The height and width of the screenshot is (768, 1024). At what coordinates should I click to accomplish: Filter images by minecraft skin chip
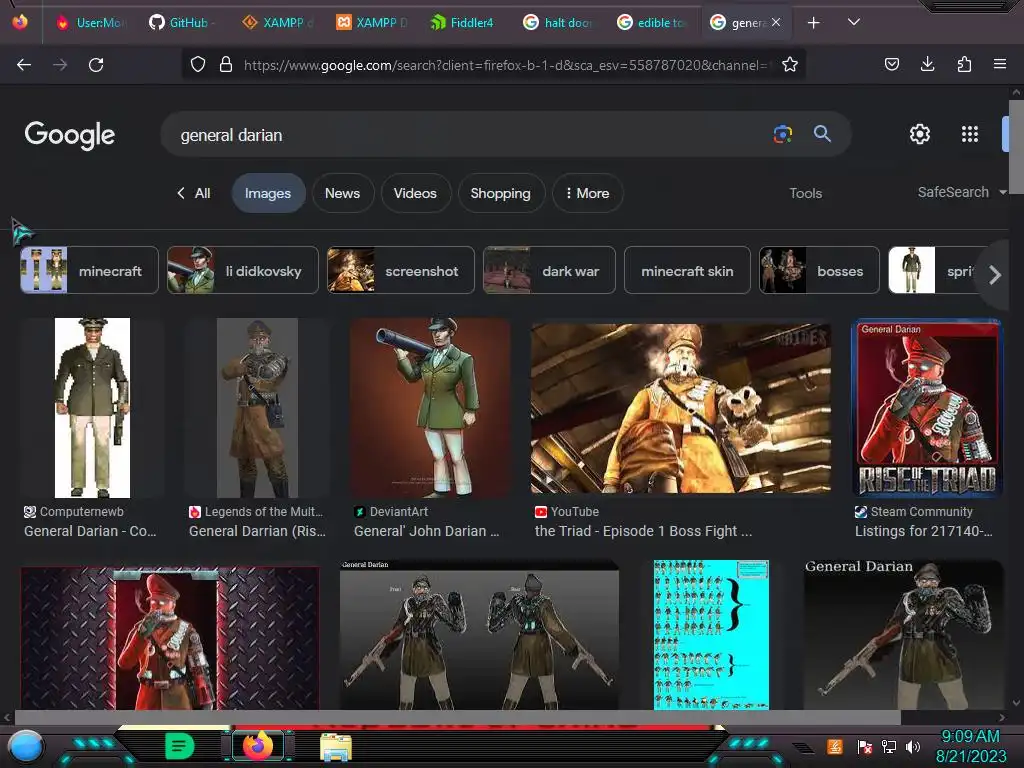tap(687, 270)
